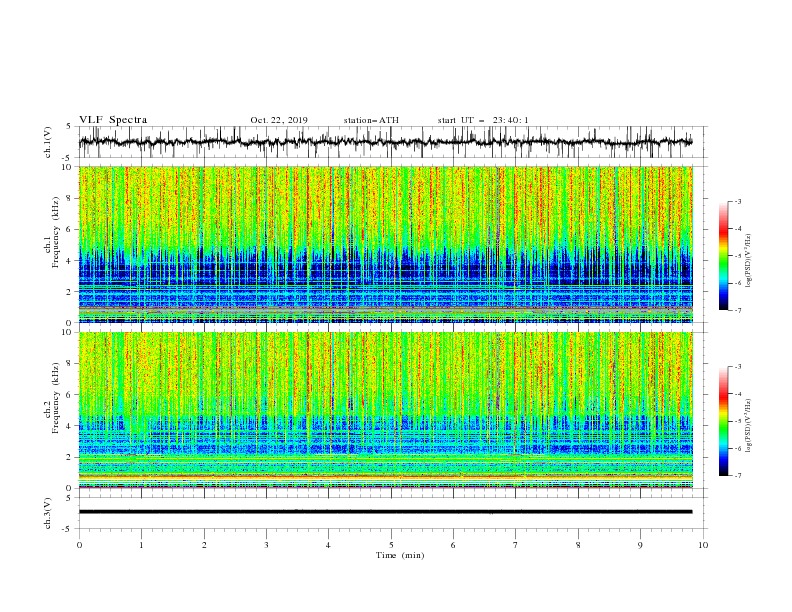Viewport: 792px width, 612px height.
Task: Click tick label "1" on the Time axis
Action: pyautogui.click(x=141, y=545)
